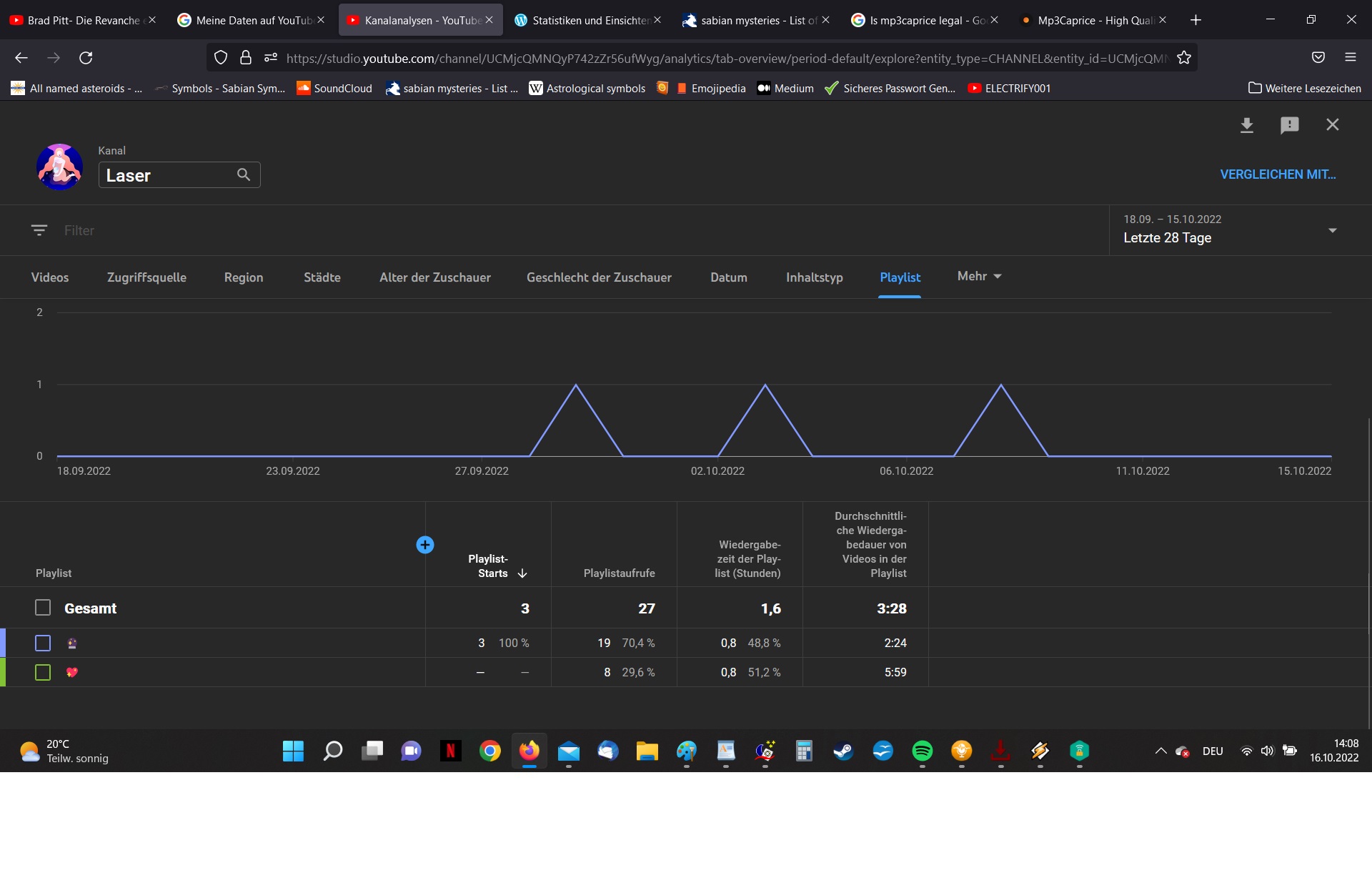Open the ELECTRIFY001 bookmark
Viewport: 1372px width, 888px height.
click(x=1009, y=89)
